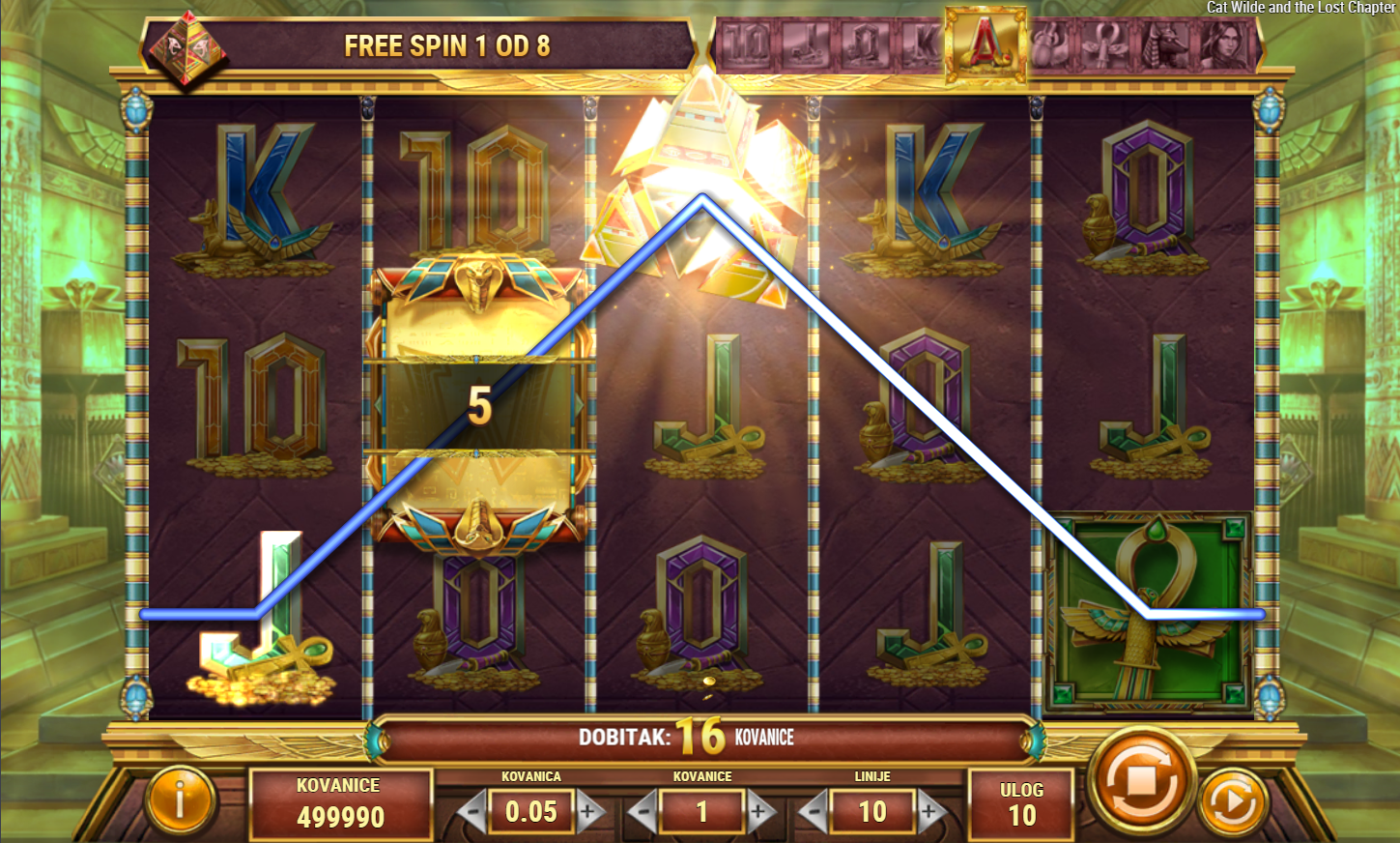Image resolution: width=1400 pixels, height=843 pixels.
Task: Increase coin value with plus arrow
Action: (x=589, y=811)
